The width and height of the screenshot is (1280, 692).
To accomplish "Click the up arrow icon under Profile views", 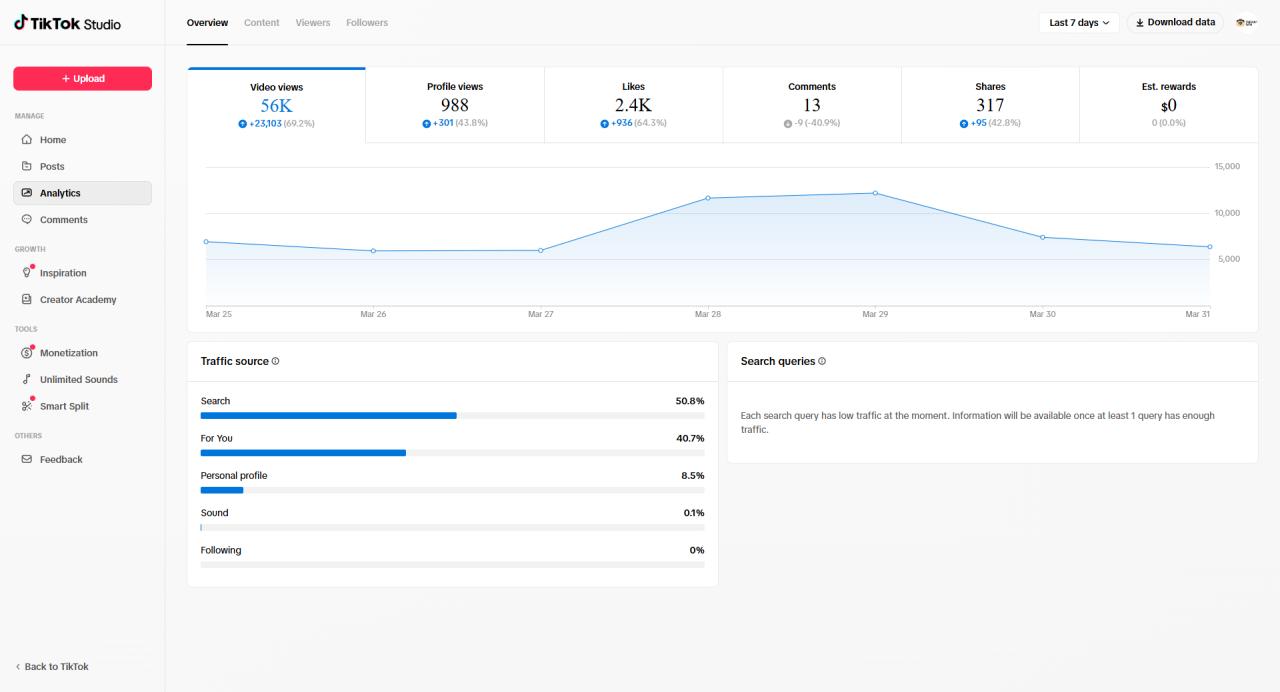I will pos(427,123).
